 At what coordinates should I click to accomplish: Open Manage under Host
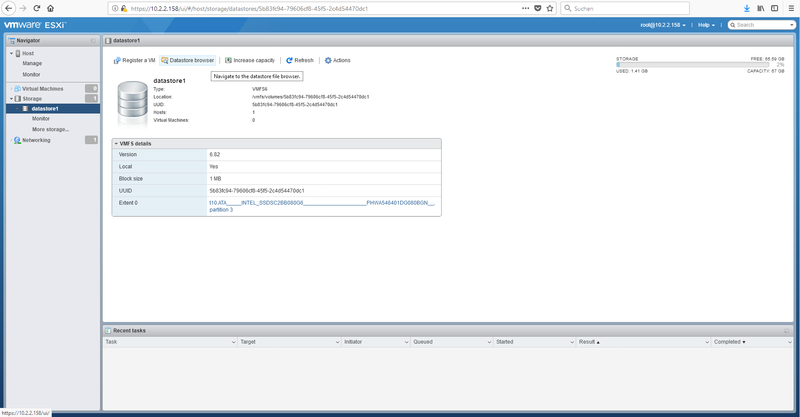(x=32, y=63)
